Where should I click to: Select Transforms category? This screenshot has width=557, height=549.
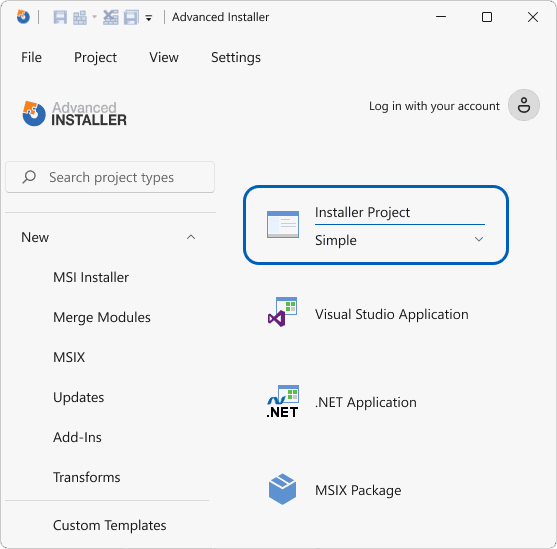click(x=87, y=477)
